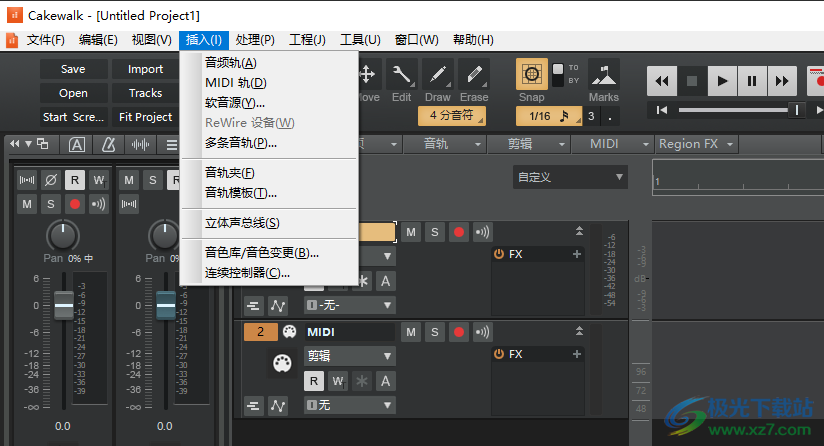824x446 pixels.
Task: Click the Fast Forward transport button
Action: (782, 81)
